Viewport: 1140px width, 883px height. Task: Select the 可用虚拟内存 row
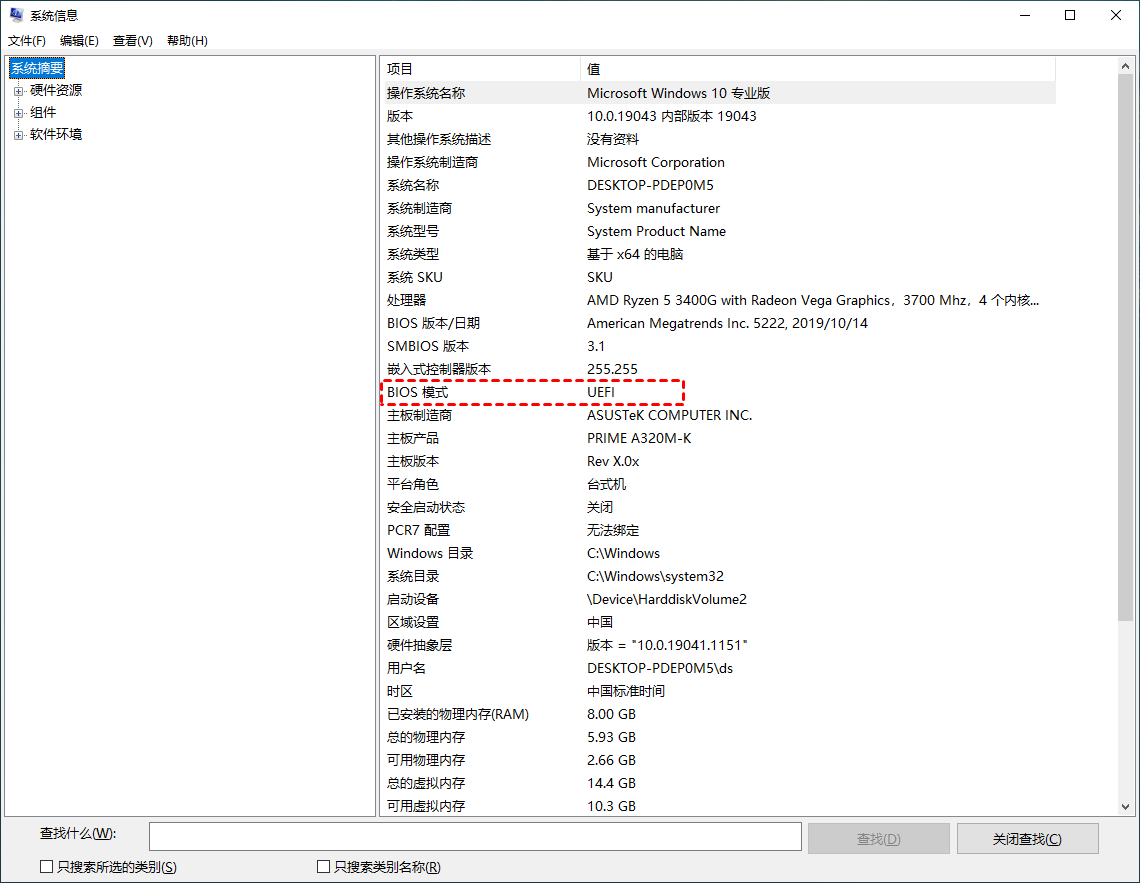coord(718,806)
